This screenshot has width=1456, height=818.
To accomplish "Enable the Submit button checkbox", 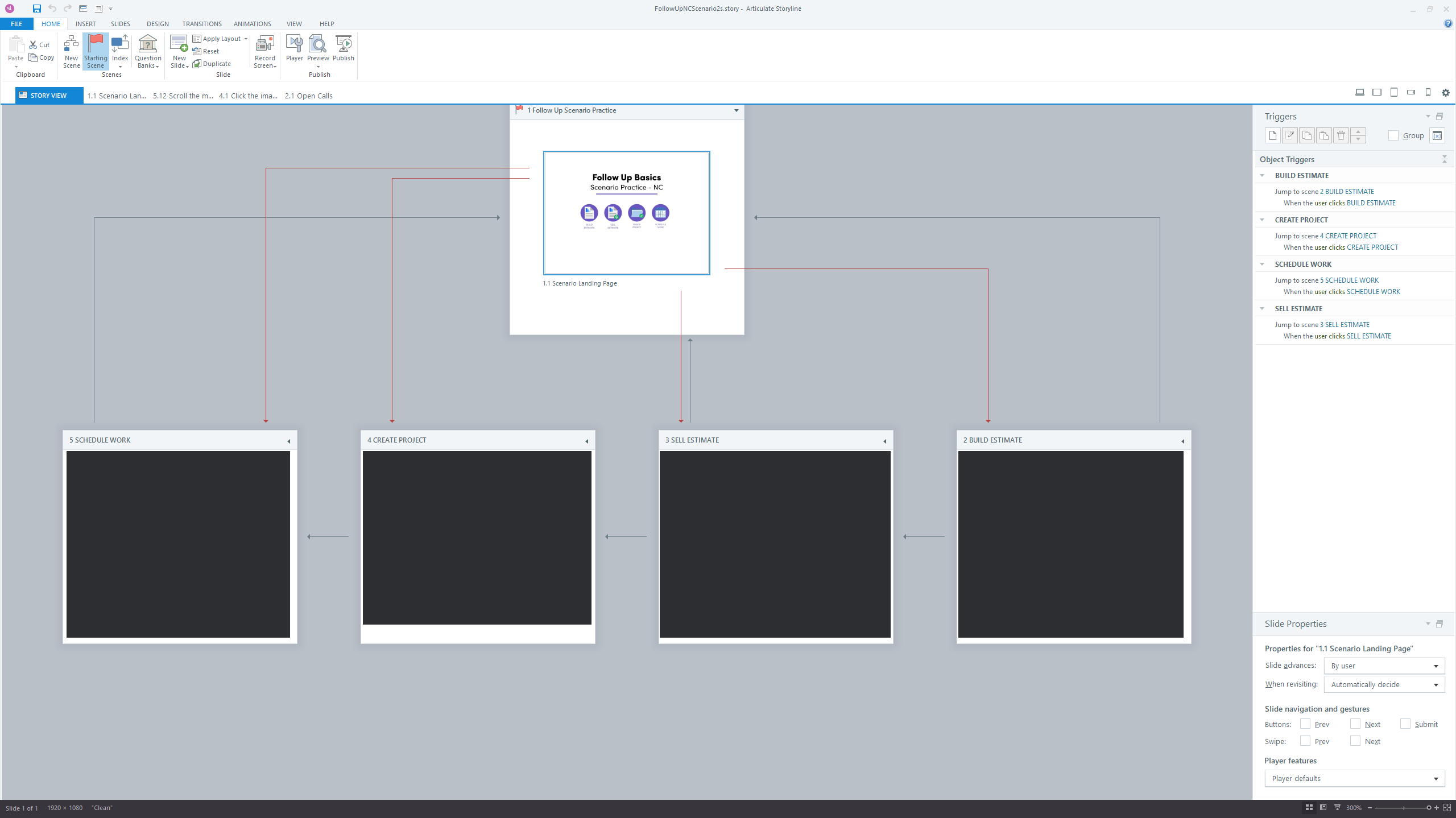I will pyautogui.click(x=1406, y=724).
